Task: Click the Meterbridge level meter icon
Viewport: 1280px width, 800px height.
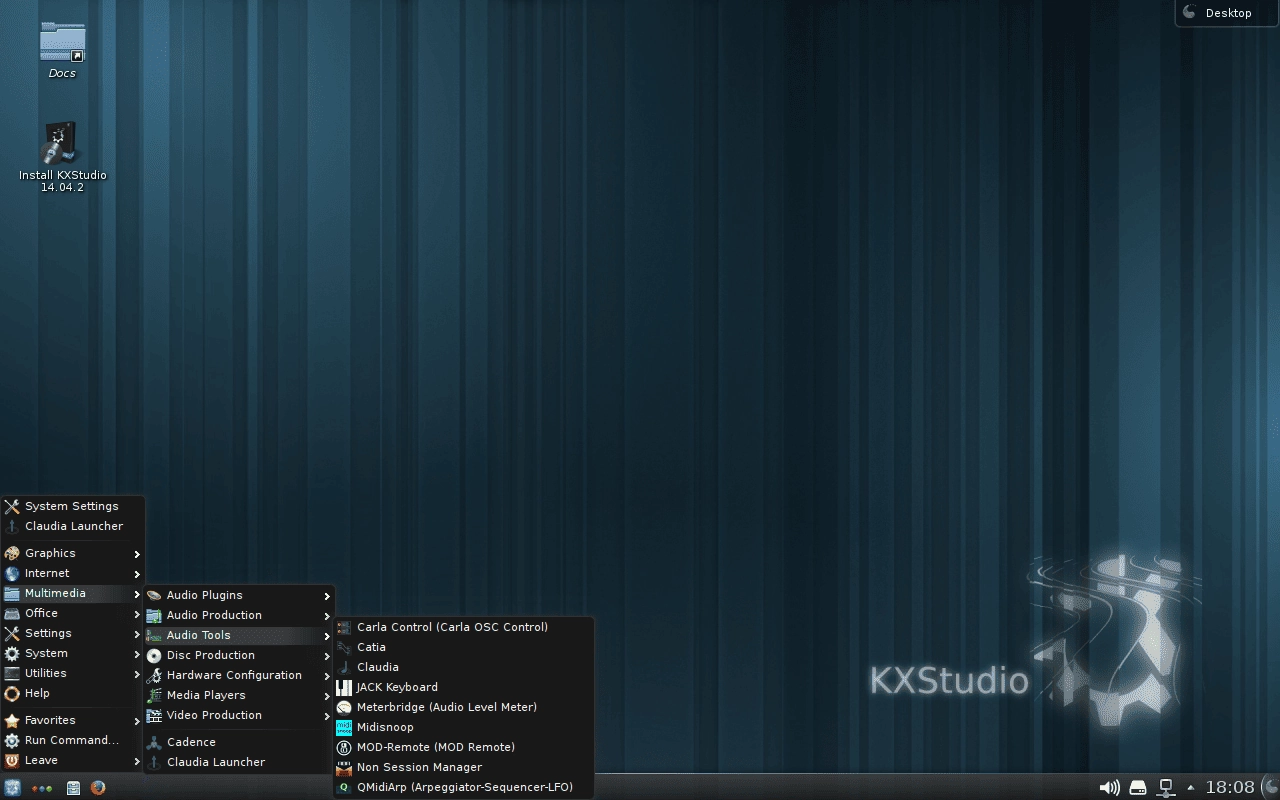Action: (x=344, y=707)
